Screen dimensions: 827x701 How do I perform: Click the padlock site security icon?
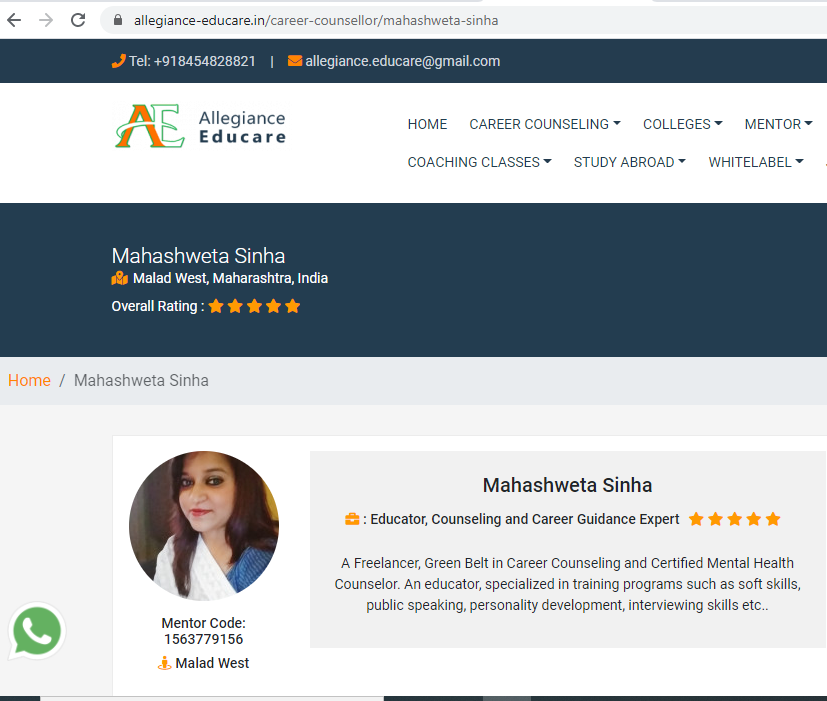tap(118, 20)
